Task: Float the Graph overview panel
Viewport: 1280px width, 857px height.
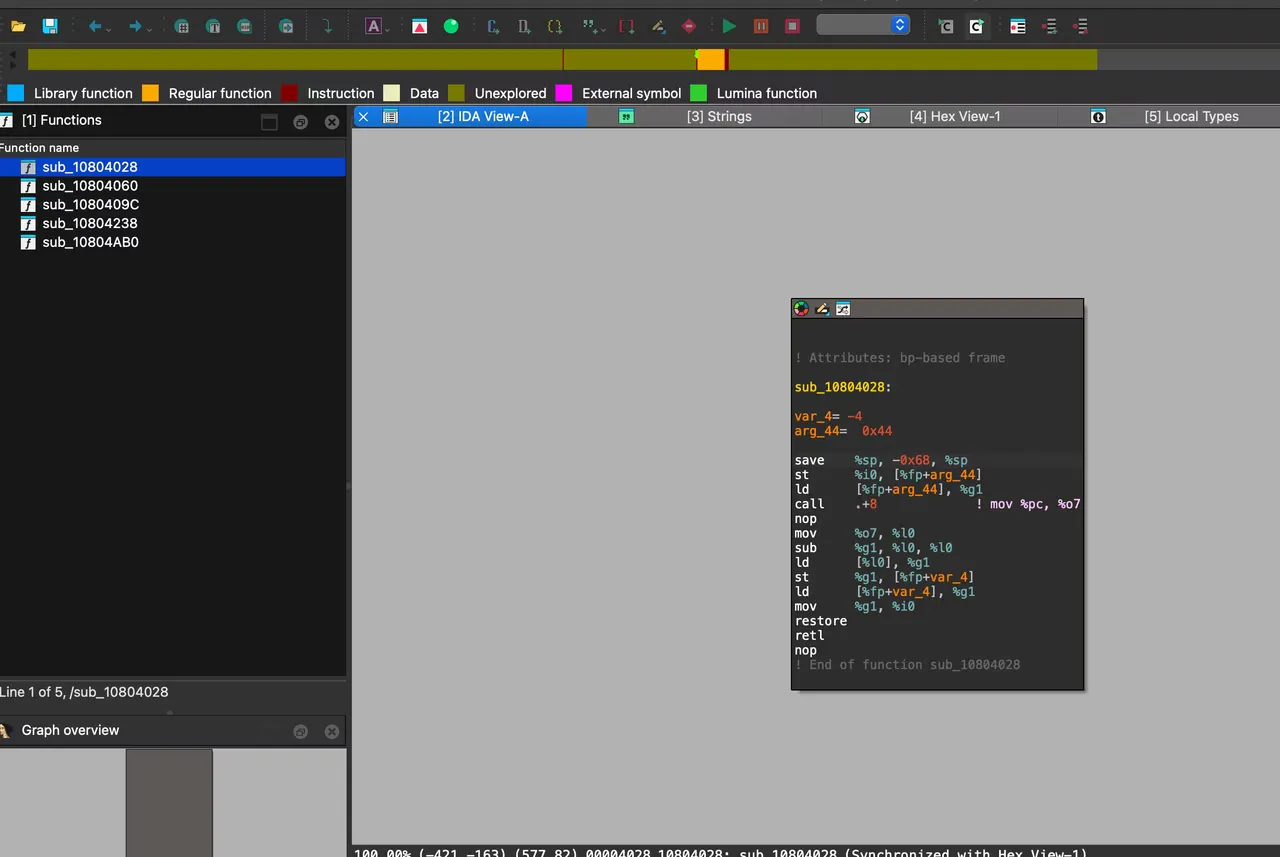Action: pyautogui.click(x=300, y=732)
